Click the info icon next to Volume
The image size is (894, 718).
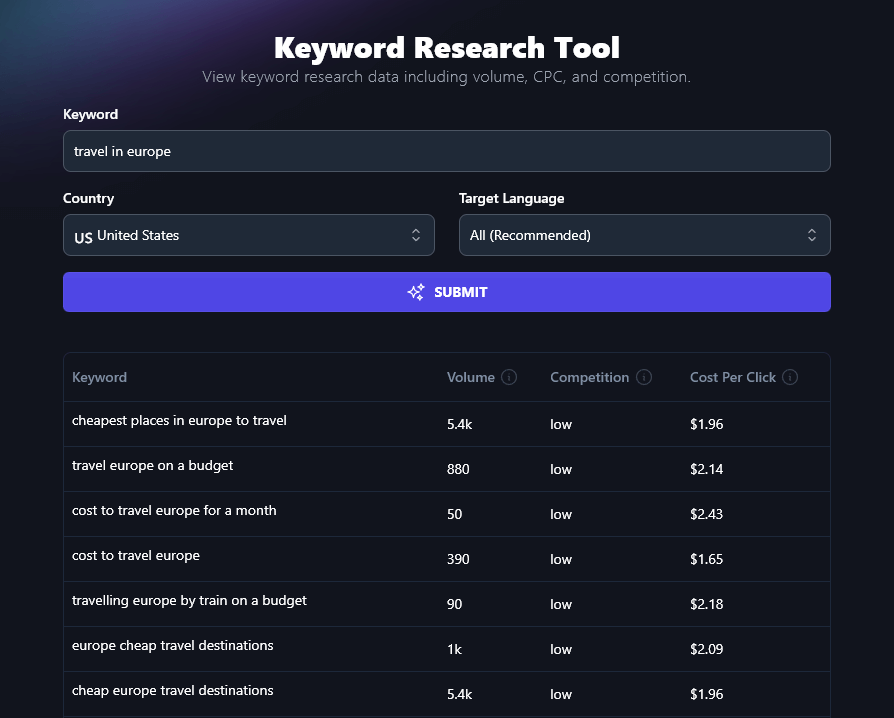pyautogui.click(x=510, y=377)
